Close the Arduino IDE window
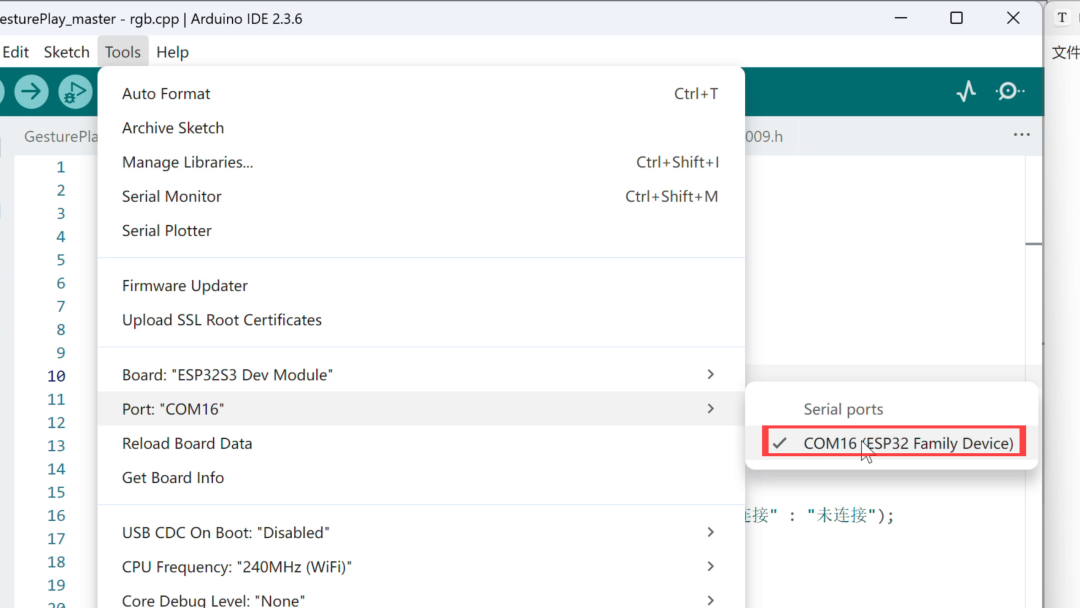Image resolution: width=1080 pixels, height=608 pixels. (1013, 18)
